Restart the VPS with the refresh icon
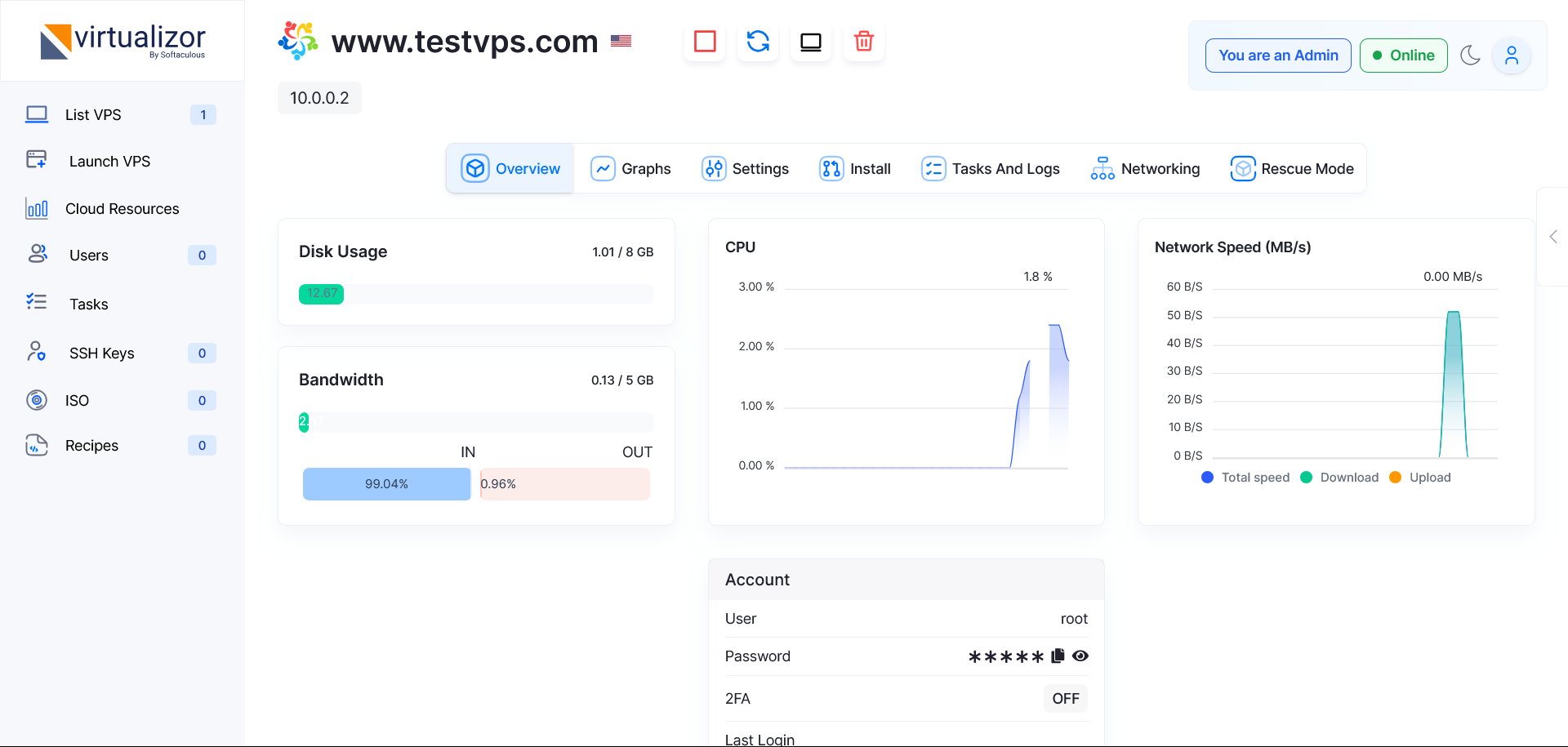This screenshot has height=747, width=1568. [757, 41]
